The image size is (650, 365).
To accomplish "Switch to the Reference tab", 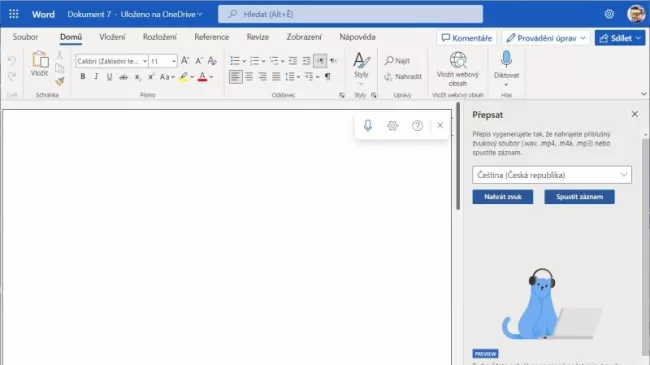I will [211, 37].
